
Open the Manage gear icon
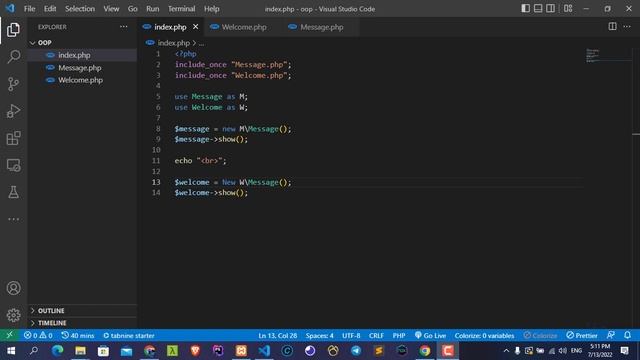point(13,315)
